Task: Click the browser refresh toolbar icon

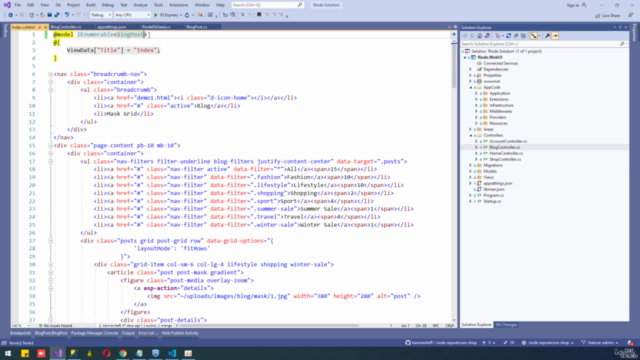Action: 187,15
